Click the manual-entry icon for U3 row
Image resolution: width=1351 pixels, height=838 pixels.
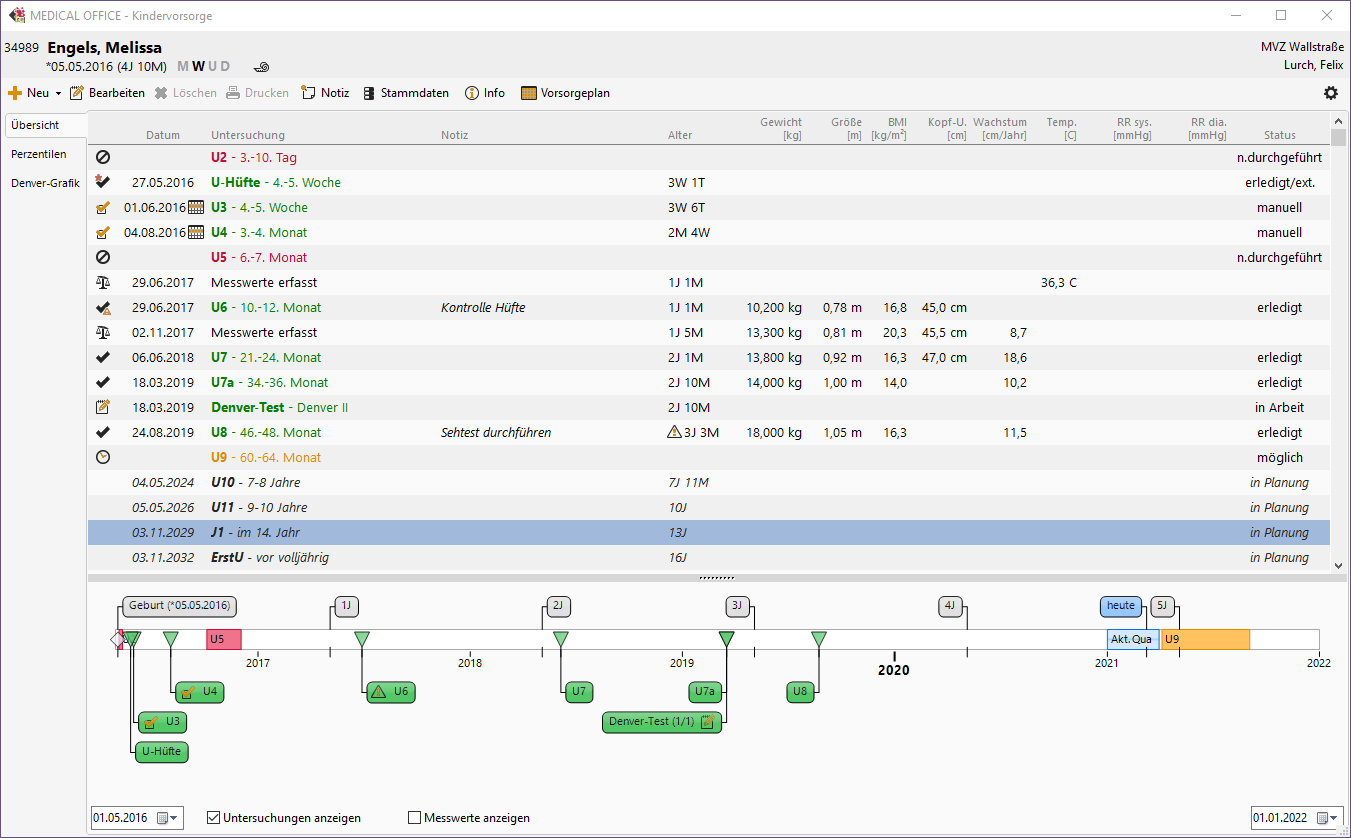(102, 207)
